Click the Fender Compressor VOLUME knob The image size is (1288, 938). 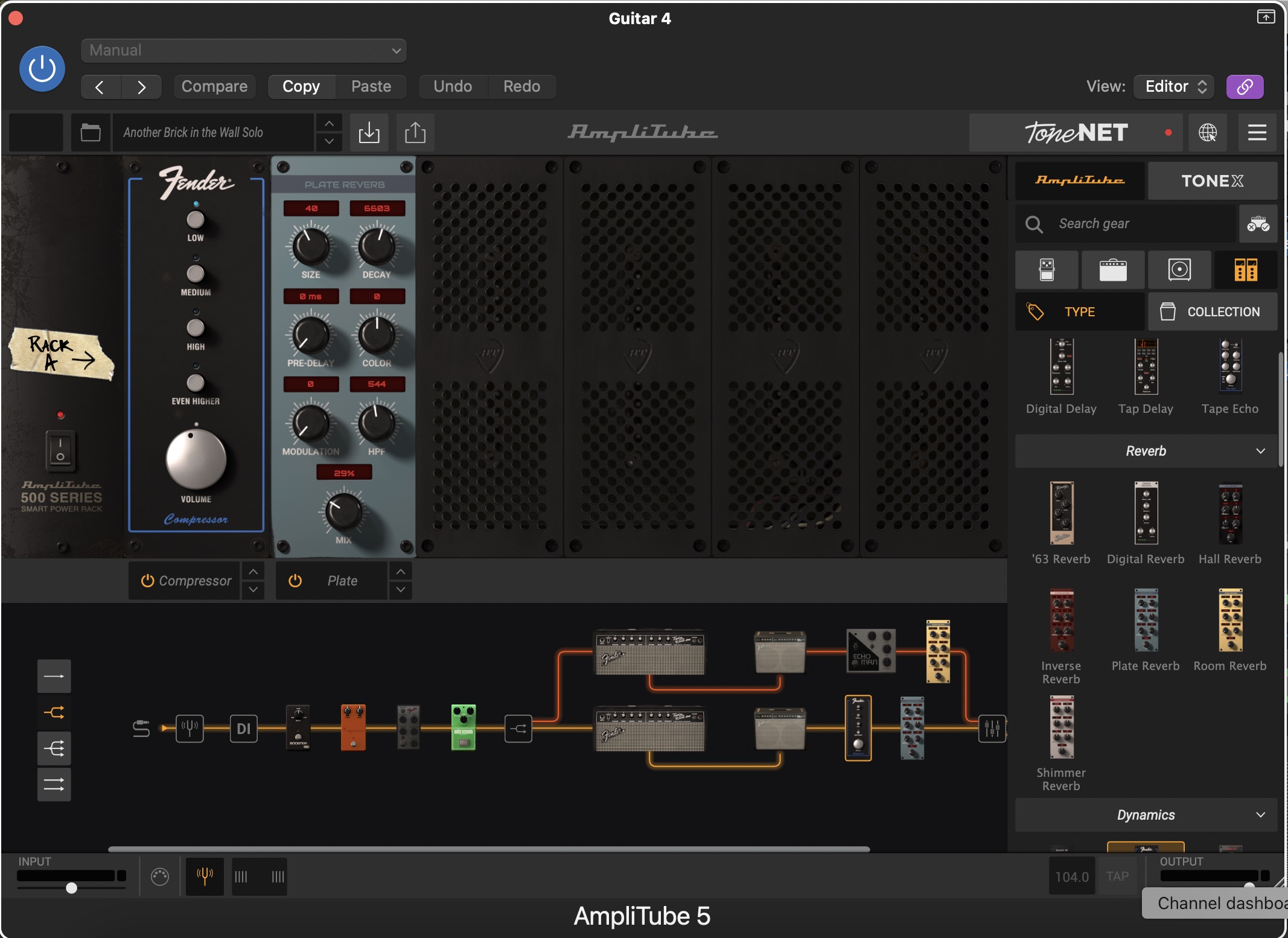click(x=196, y=460)
